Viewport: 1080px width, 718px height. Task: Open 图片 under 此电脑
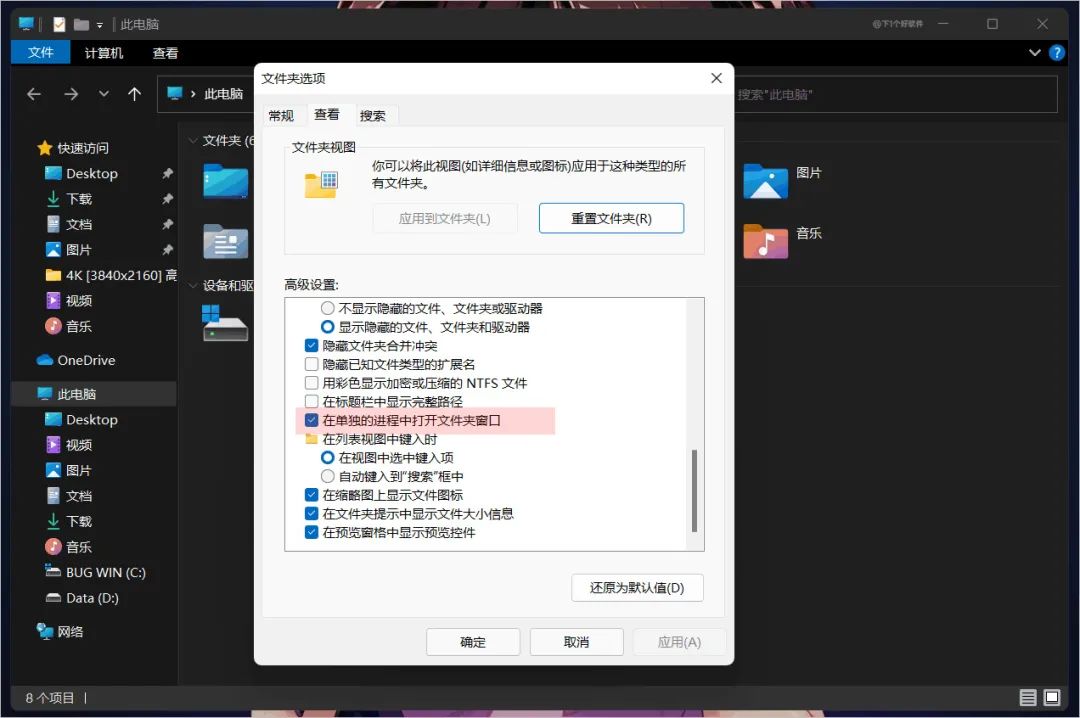tap(79, 471)
